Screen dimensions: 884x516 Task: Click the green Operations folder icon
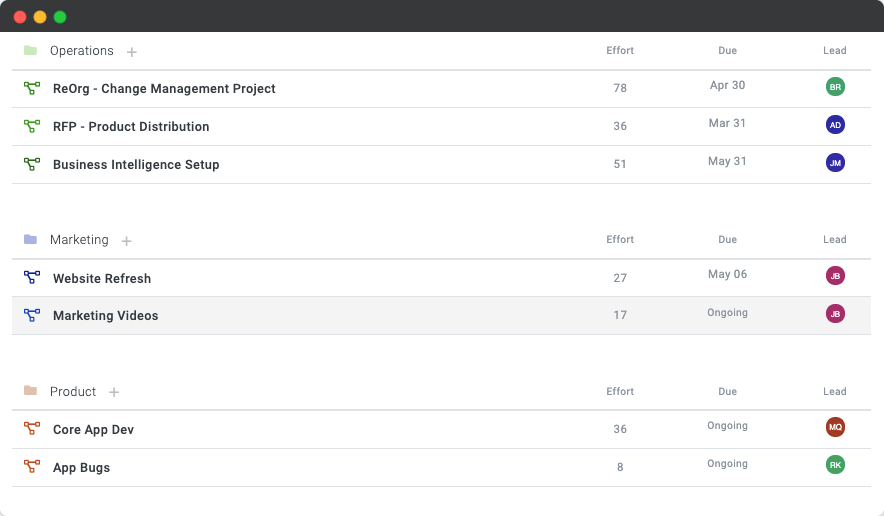click(30, 51)
